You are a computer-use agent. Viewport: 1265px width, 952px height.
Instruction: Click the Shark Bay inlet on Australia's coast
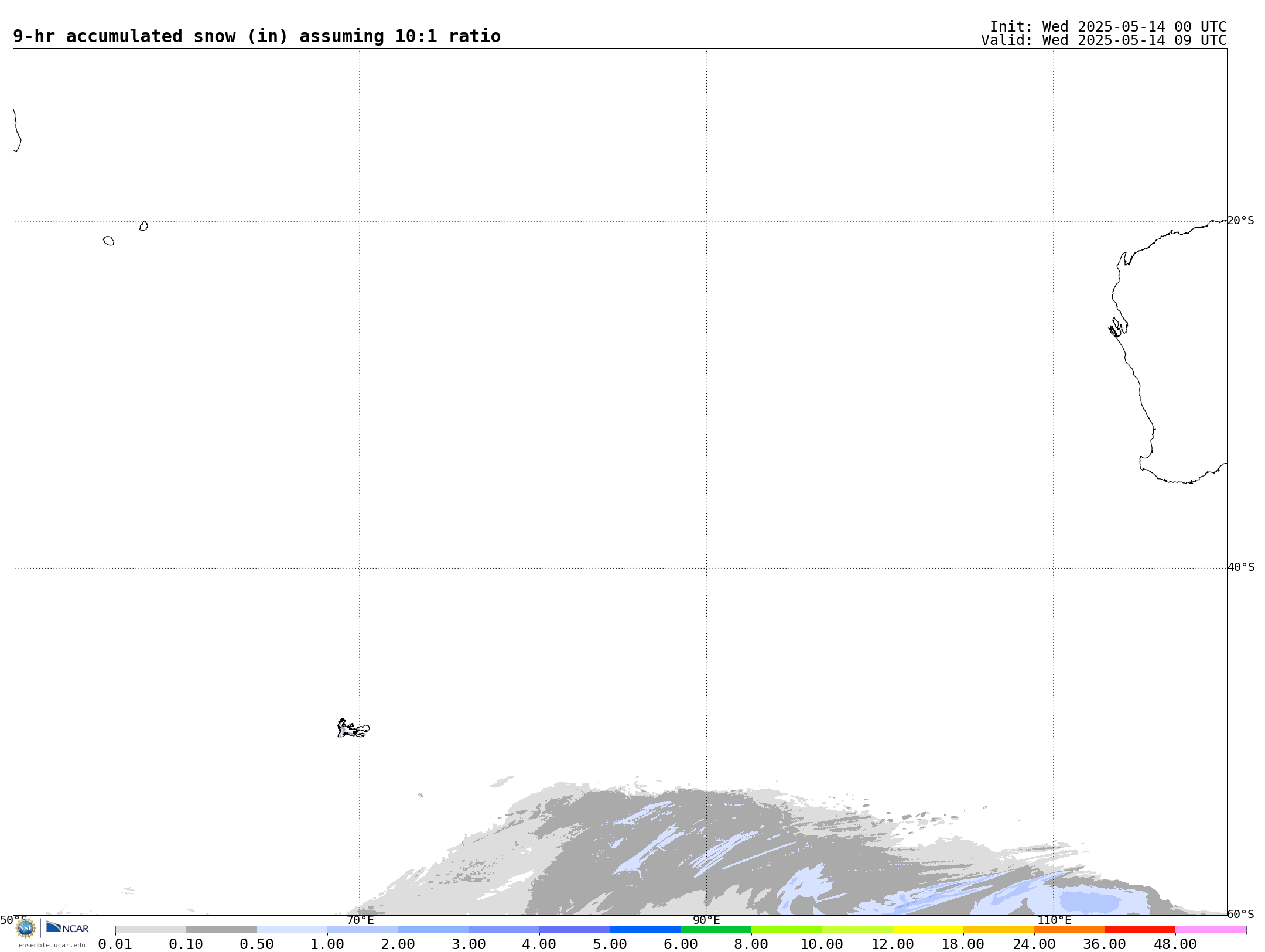pos(1118,327)
